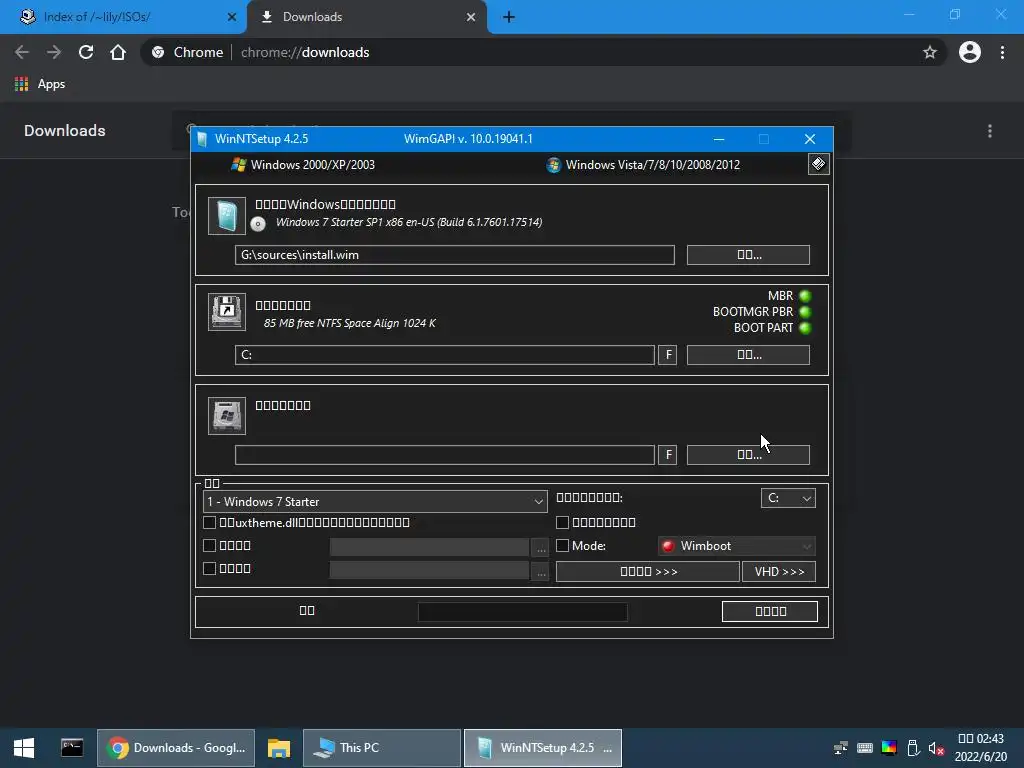This screenshot has height=768, width=1024.
Task: Click the network tray icon
Action: [x=841, y=748]
